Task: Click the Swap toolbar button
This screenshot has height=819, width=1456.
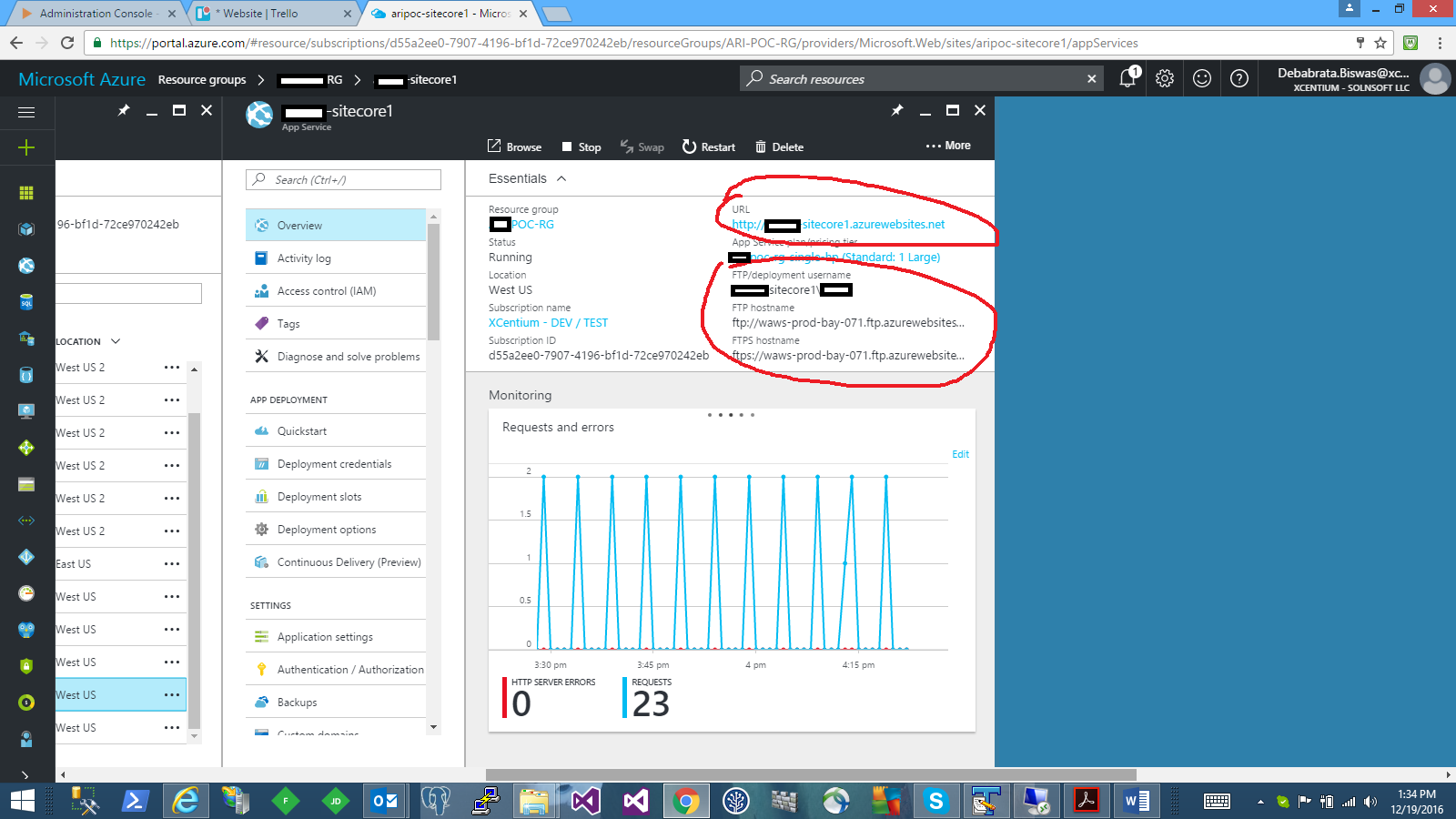Action: [x=642, y=147]
